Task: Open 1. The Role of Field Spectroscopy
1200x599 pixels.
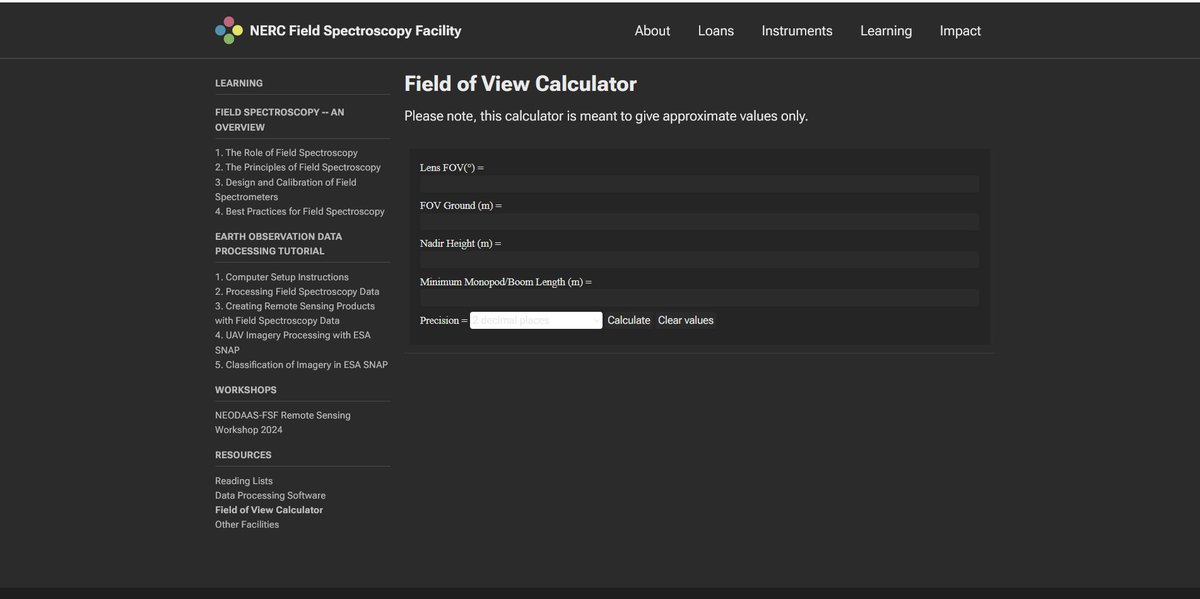Action: click(x=286, y=153)
